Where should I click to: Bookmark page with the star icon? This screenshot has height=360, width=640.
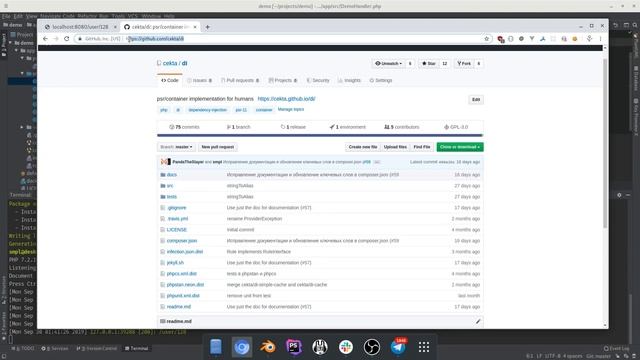pyautogui.click(x=487, y=39)
